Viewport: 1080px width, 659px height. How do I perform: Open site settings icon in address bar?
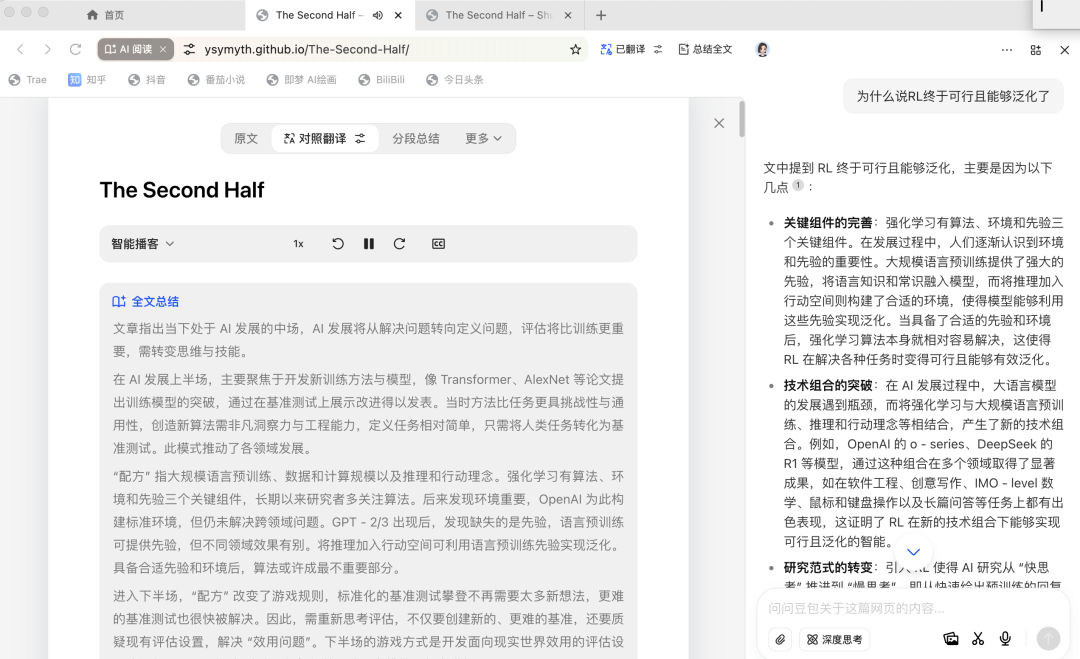click(x=189, y=49)
